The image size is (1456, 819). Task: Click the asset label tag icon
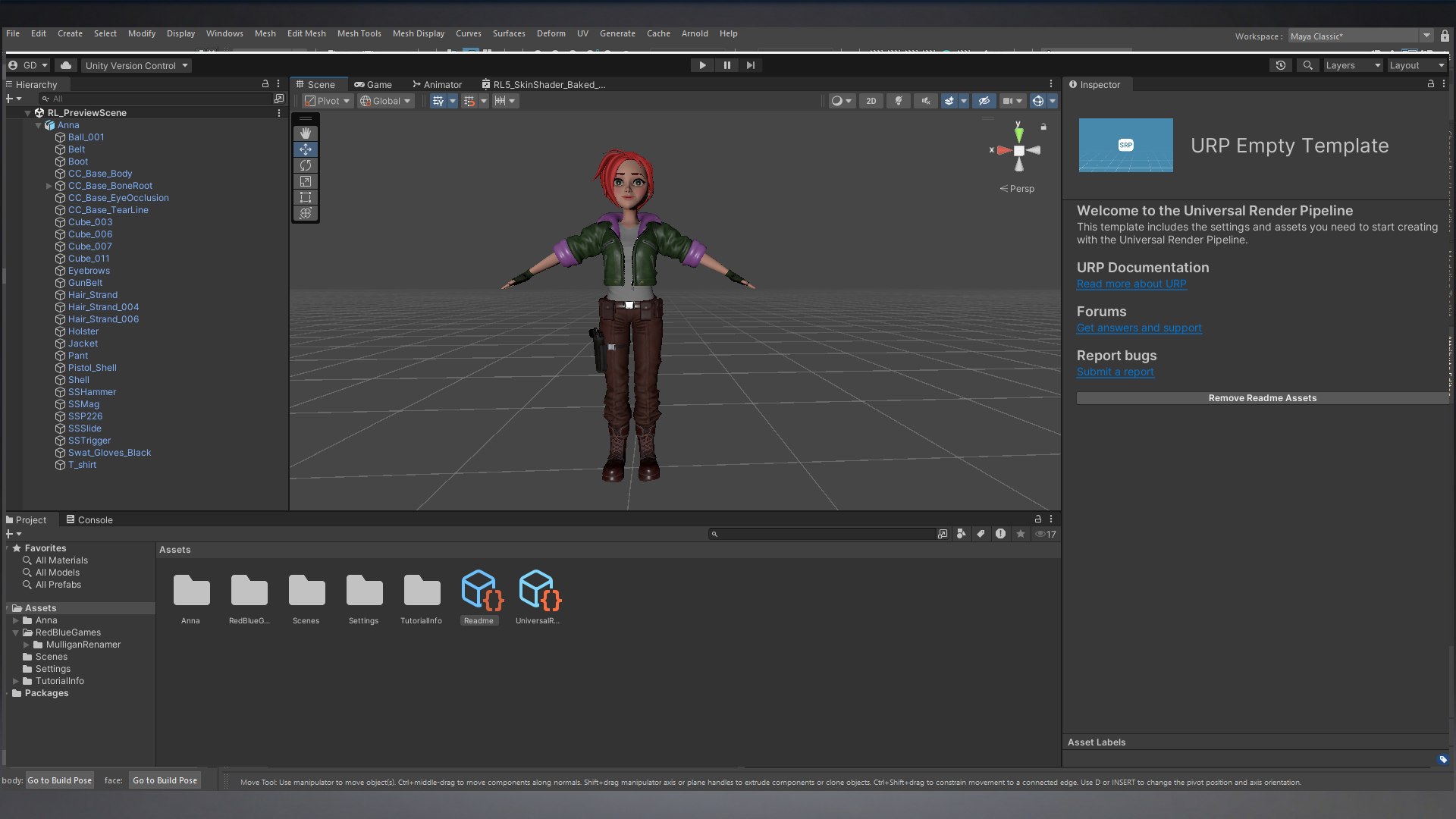[x=1442, y=759]
